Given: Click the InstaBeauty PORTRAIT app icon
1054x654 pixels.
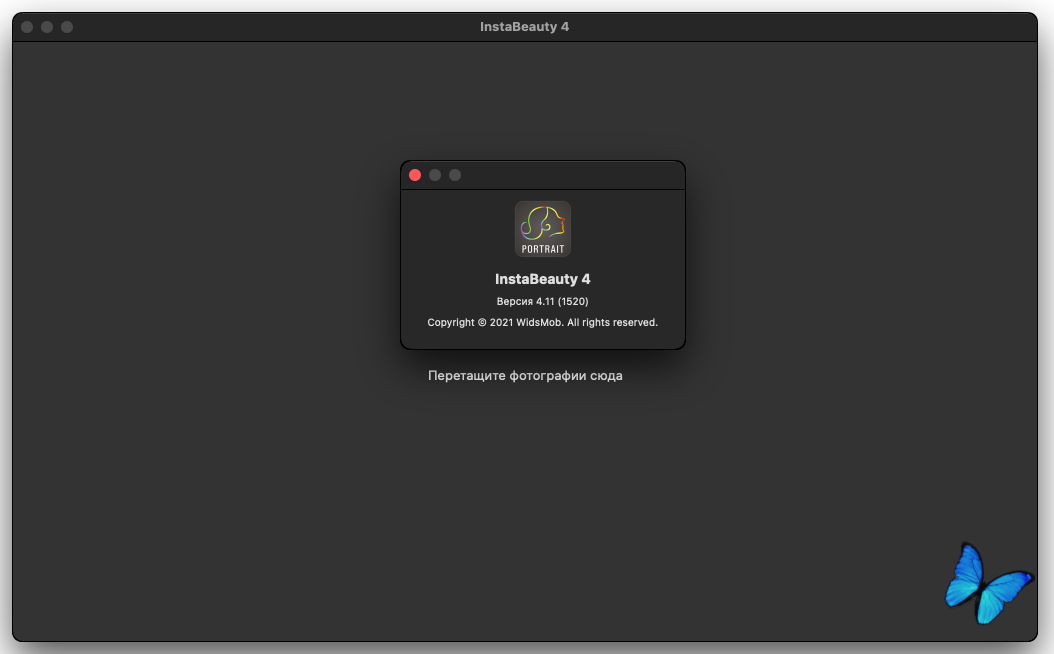Looking at the screenshot, I should [542, 229].
